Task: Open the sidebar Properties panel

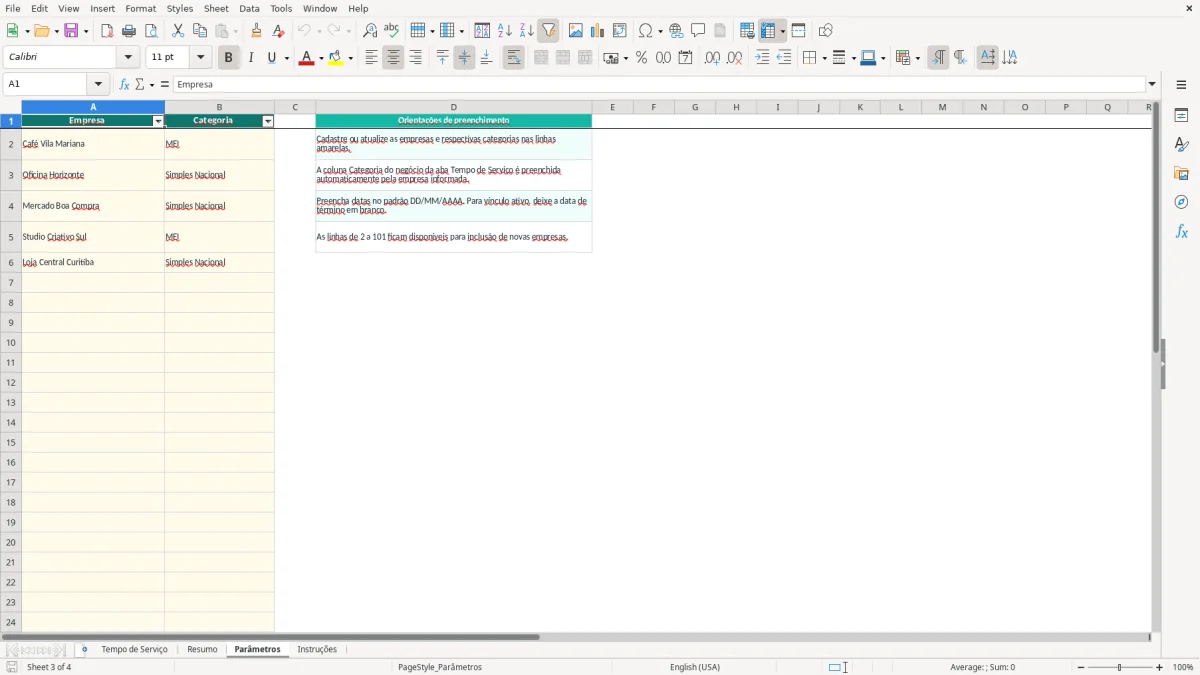Action: click(1181, 116)
